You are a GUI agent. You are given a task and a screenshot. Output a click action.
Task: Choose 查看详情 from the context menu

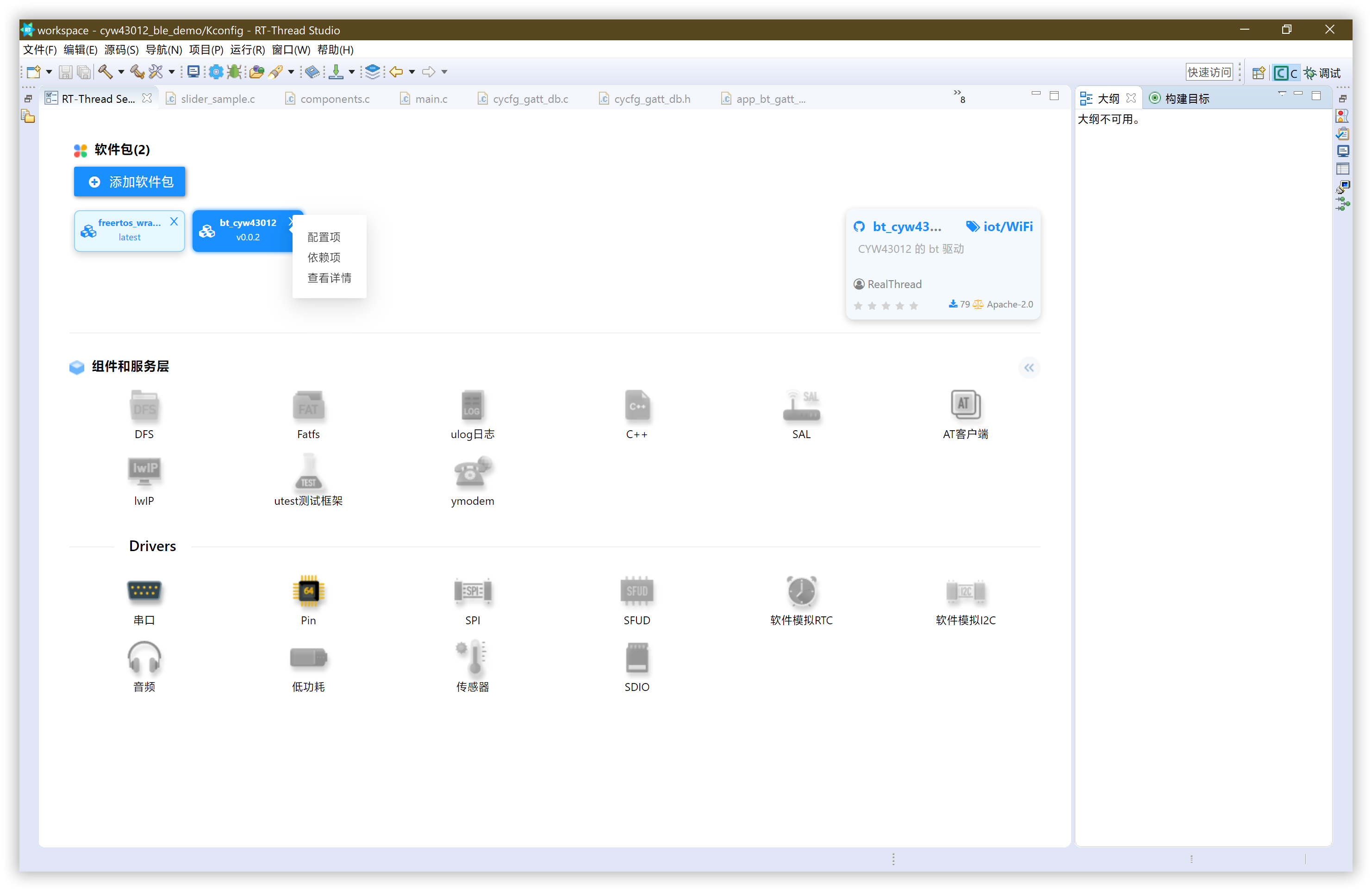click(x=329, y=278)
